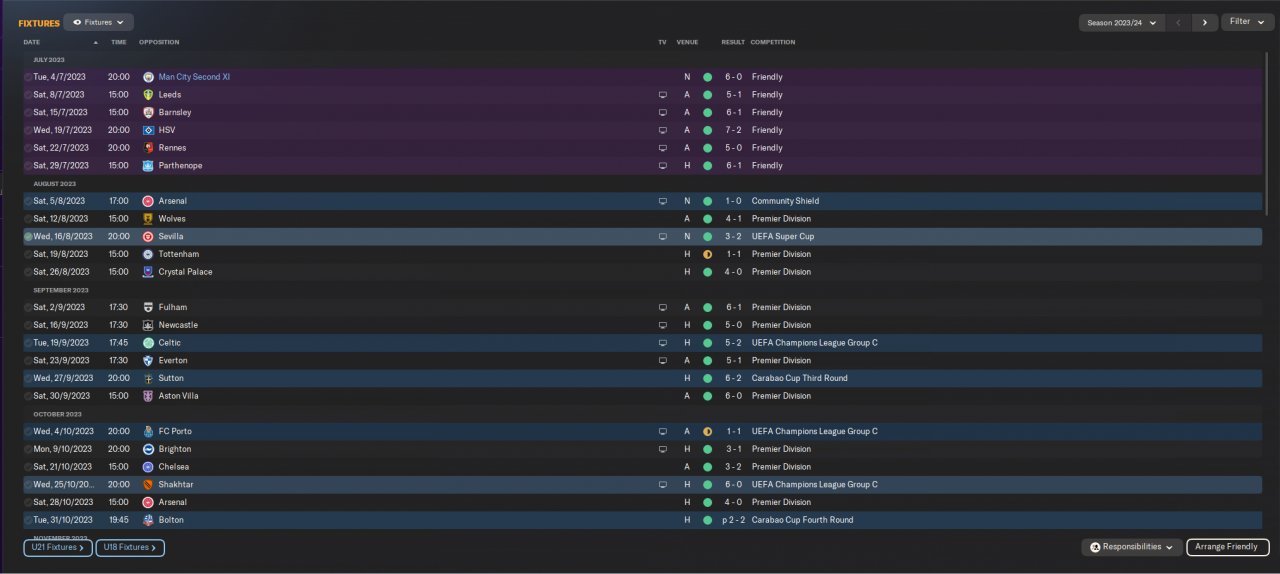The width and height of the screenshot is (1280, 574).
Task: Open the Fixtures view dropdown
Action: tap(98, 22)
